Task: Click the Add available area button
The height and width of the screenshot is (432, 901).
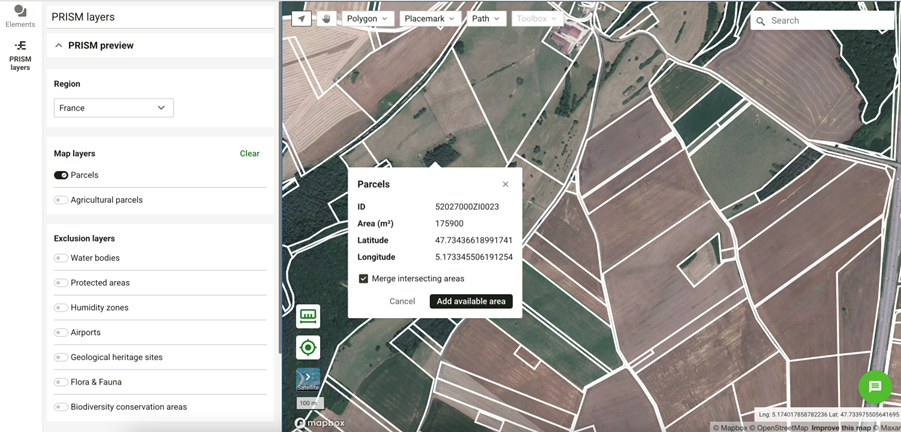Action: click(471, 301)
